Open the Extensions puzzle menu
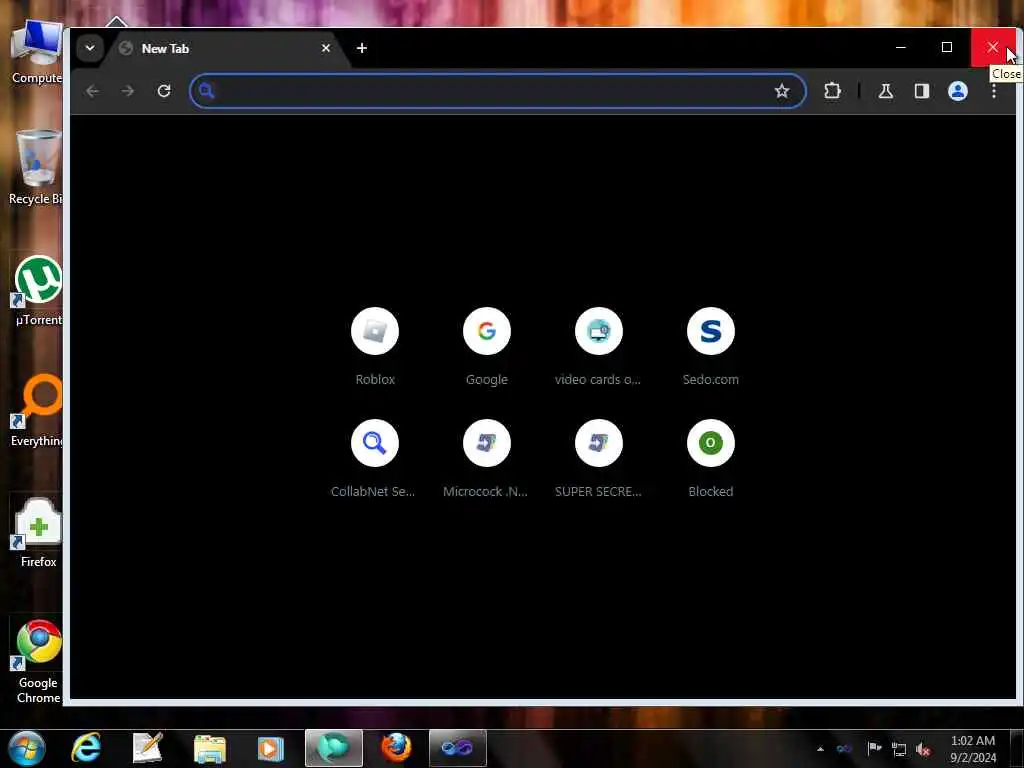Screen dimensions: 1024x768 (832, 91)
